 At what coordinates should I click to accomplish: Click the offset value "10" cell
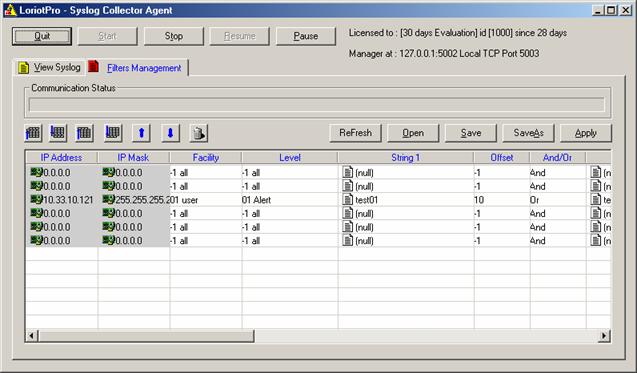[x=502, y=200]
